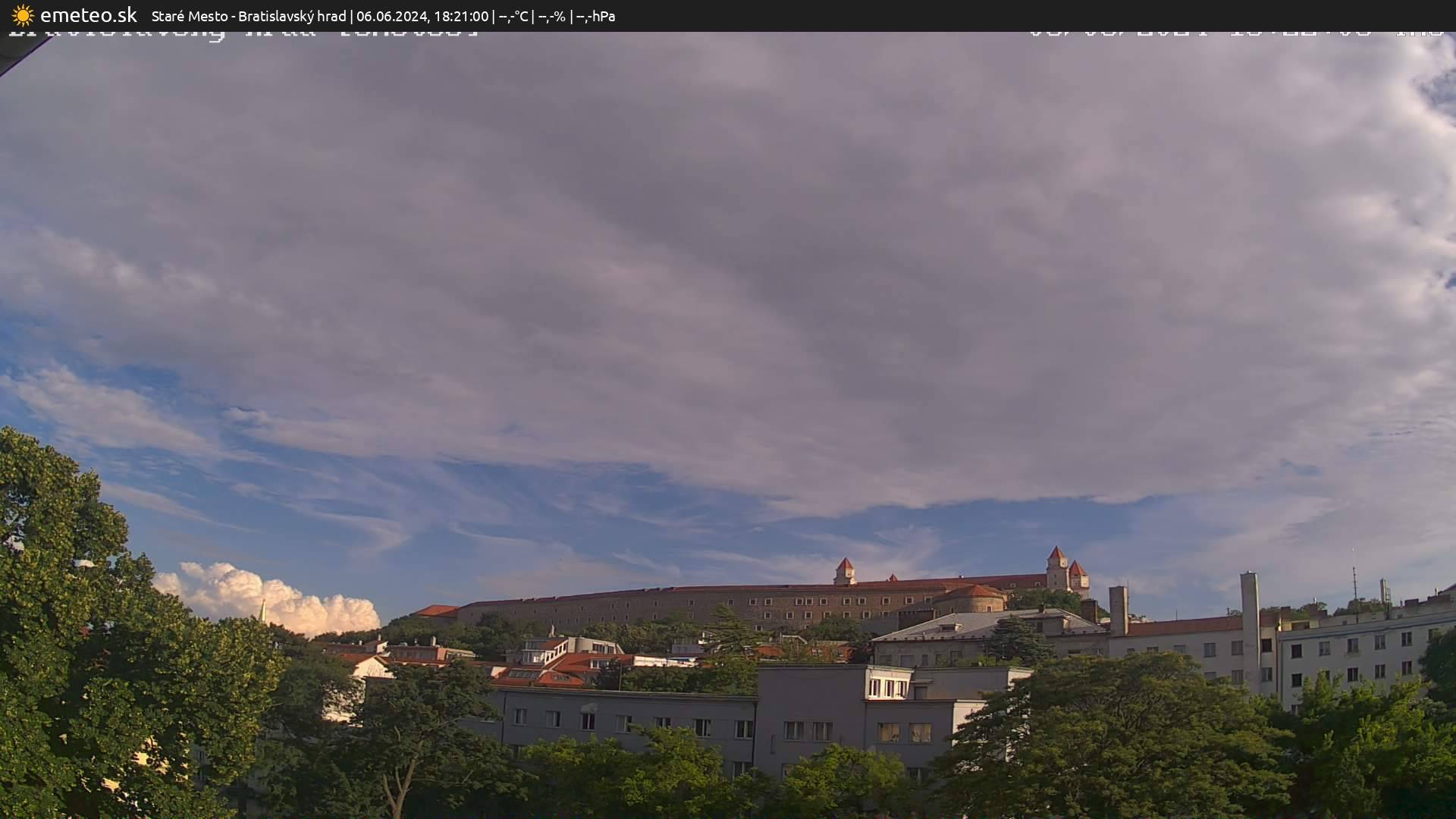Click the sun icon in the emeteo.sk logo
This screenshot has height=819, width=1456.
[23, 15]
